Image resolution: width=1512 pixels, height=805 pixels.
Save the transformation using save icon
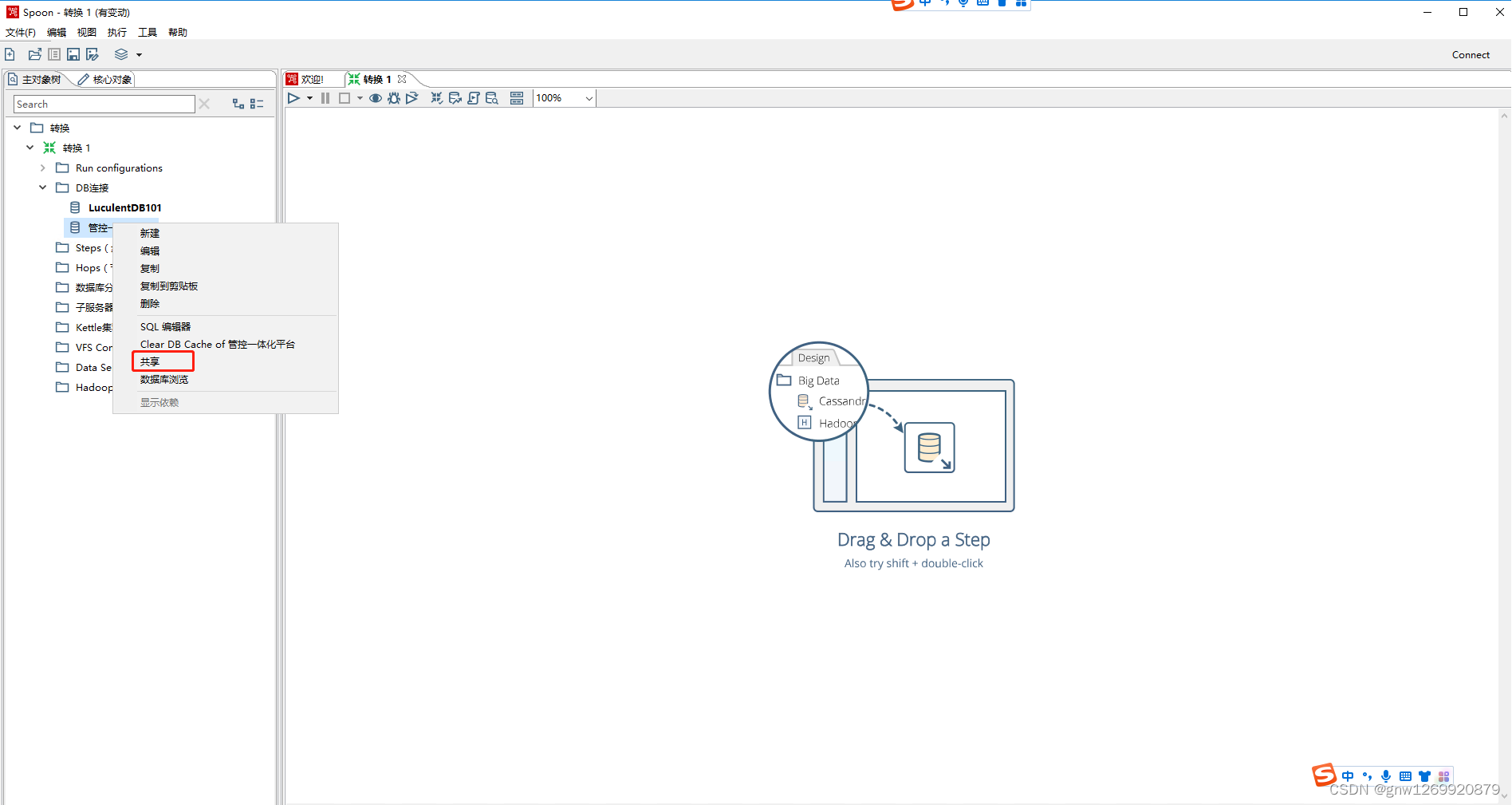click(x=73, y=53)
